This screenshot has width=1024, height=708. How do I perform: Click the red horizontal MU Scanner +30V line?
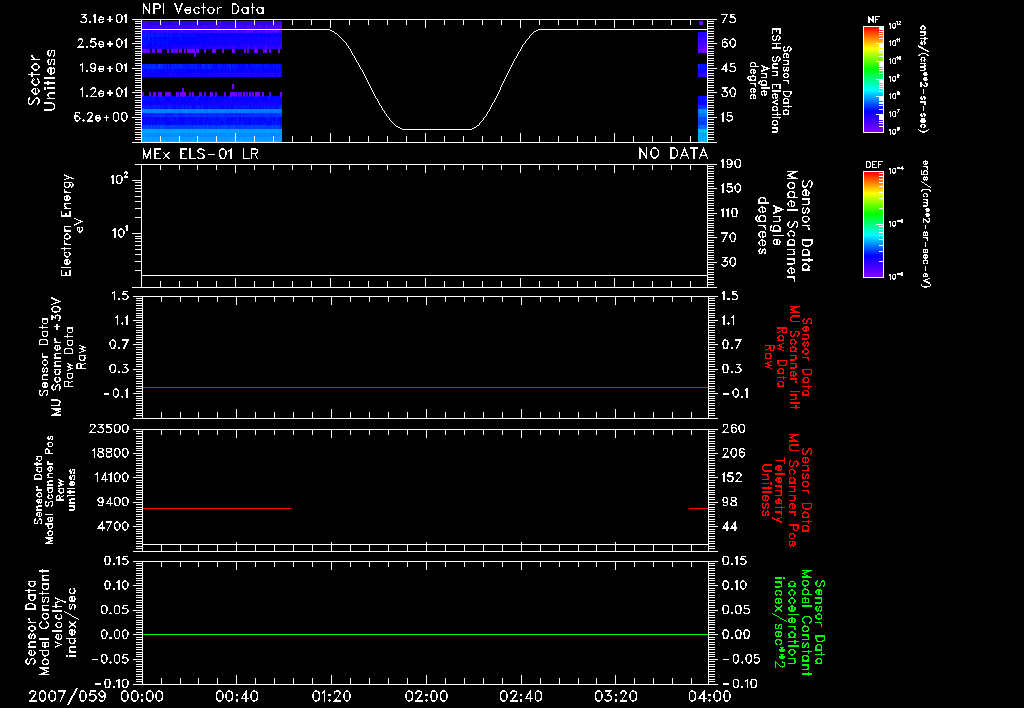[425, 387]
